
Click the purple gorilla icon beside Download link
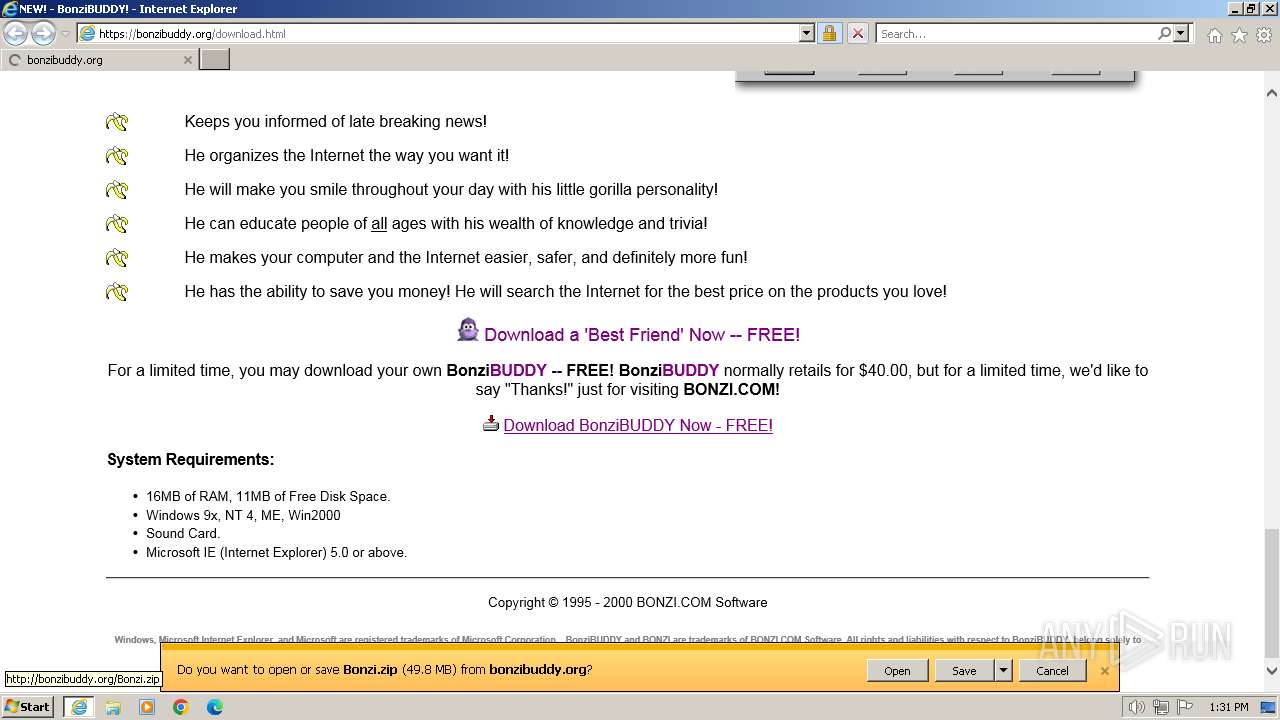click(468, 331)
